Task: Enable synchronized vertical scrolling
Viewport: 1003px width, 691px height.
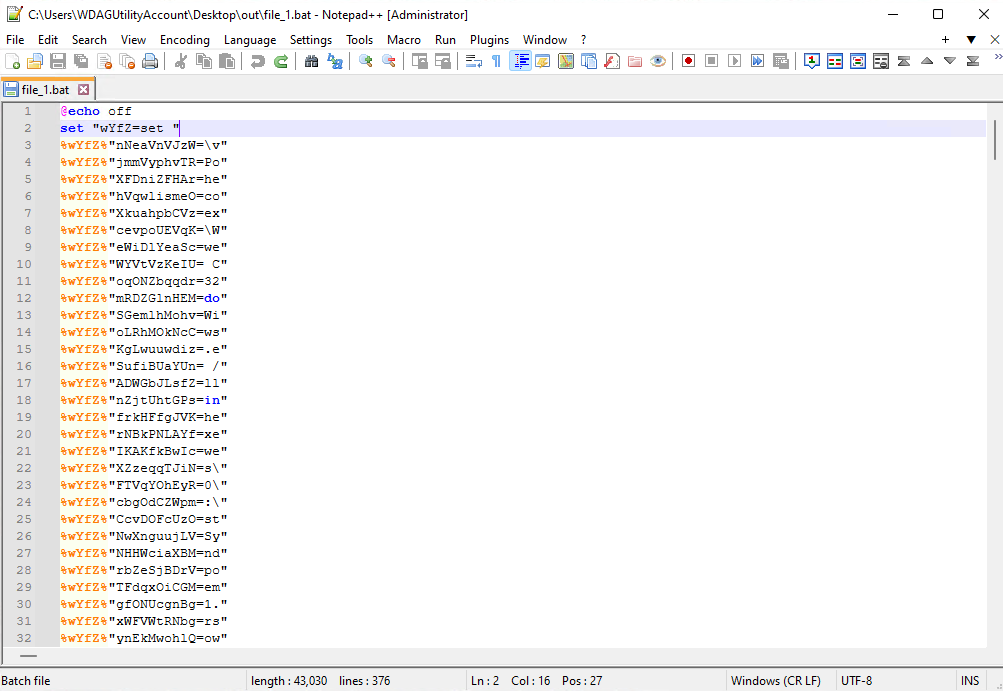Action: pyautogui.click(x=420, y=60)
